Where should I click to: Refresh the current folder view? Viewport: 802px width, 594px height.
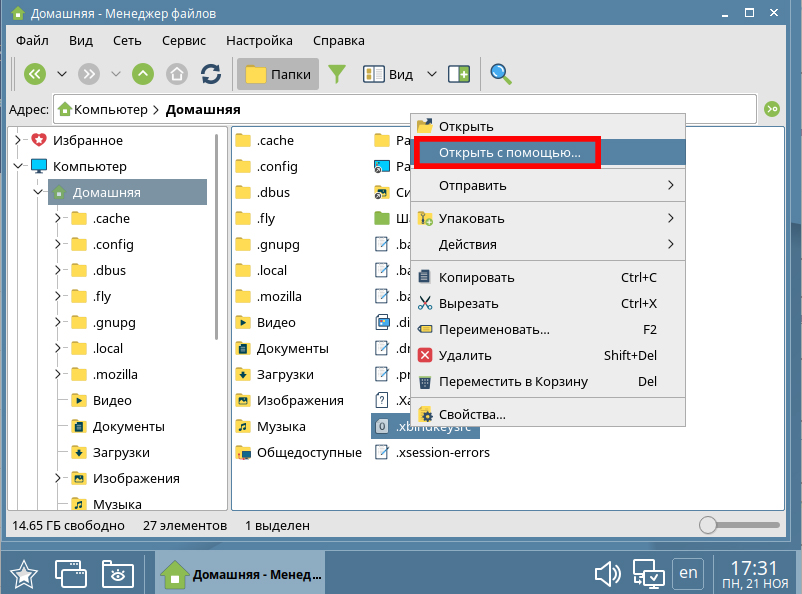click(x=211, y=74)
